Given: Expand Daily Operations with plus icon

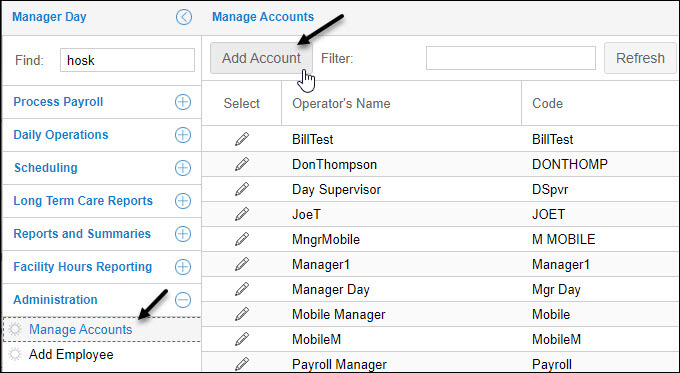Looking at the screenshot, I should (x=183, y=135).
